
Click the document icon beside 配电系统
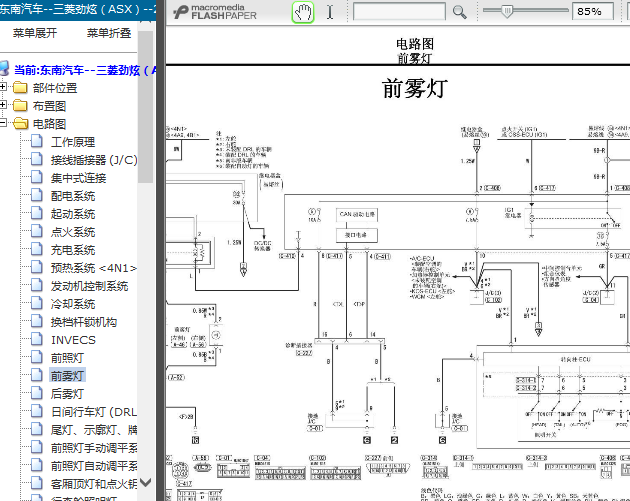pyautogui.click(x=37, y=196)
